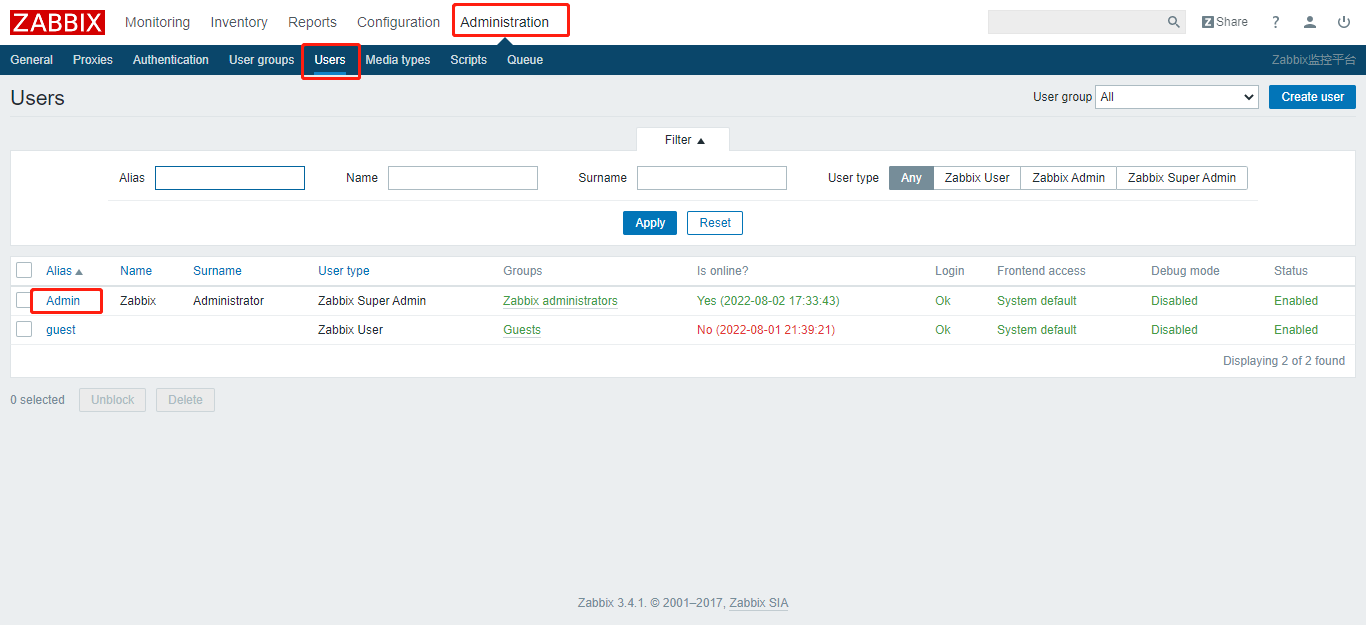Open the Configuration menu

click(x=398, y=22)
